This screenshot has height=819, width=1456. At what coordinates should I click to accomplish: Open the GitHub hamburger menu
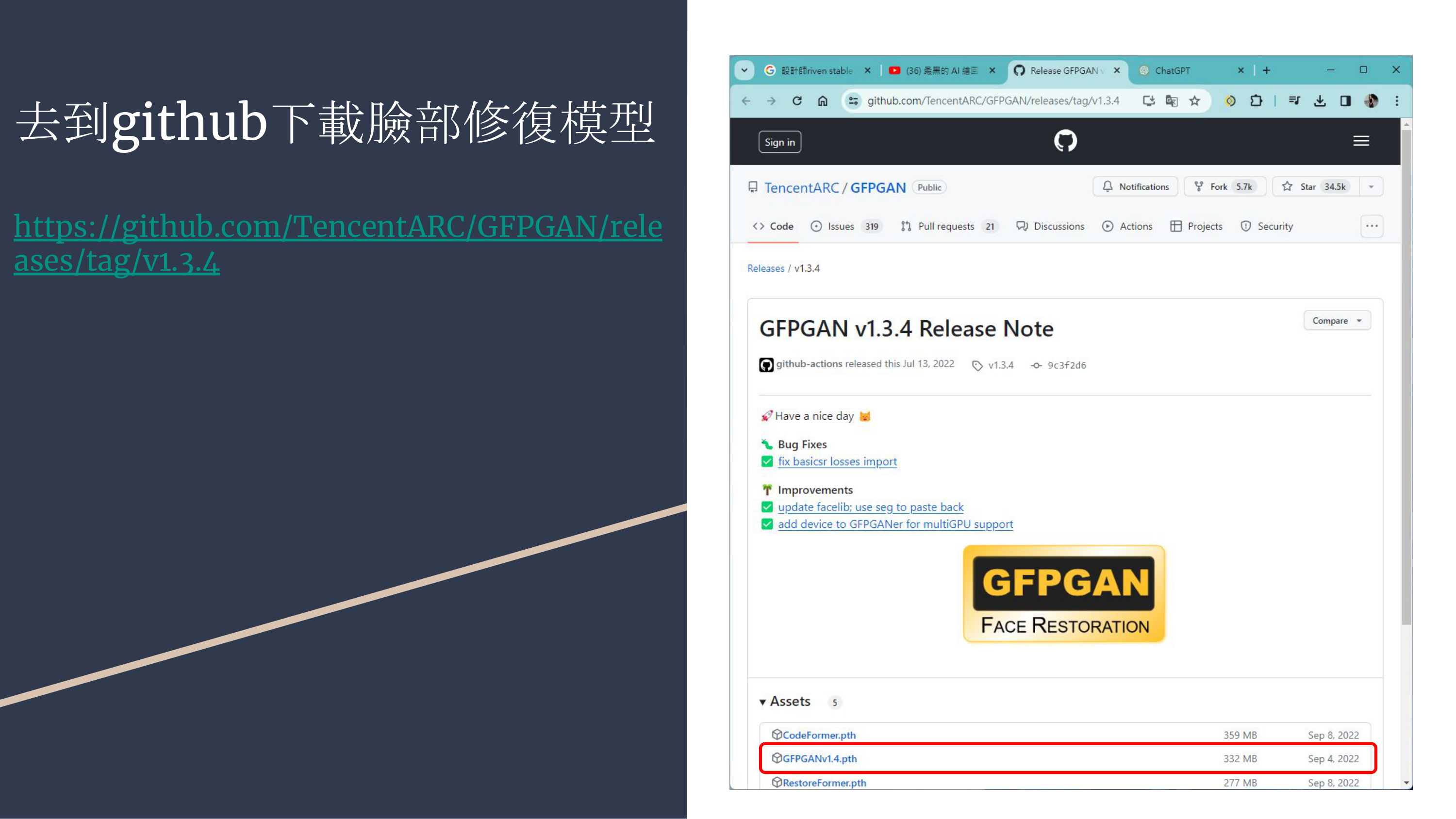[1361, 141]
